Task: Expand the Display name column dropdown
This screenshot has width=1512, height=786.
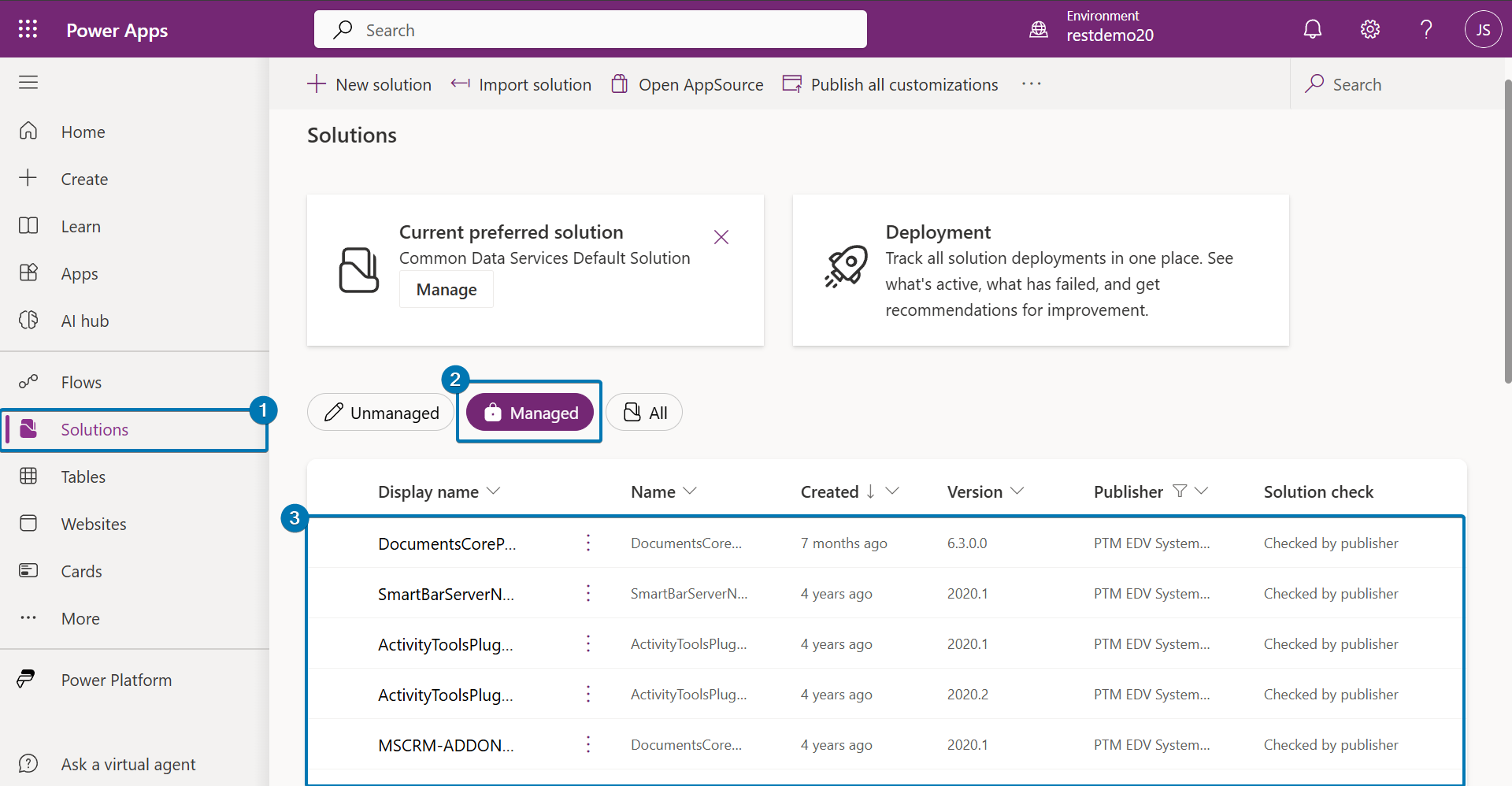Action: pos(494,491)
